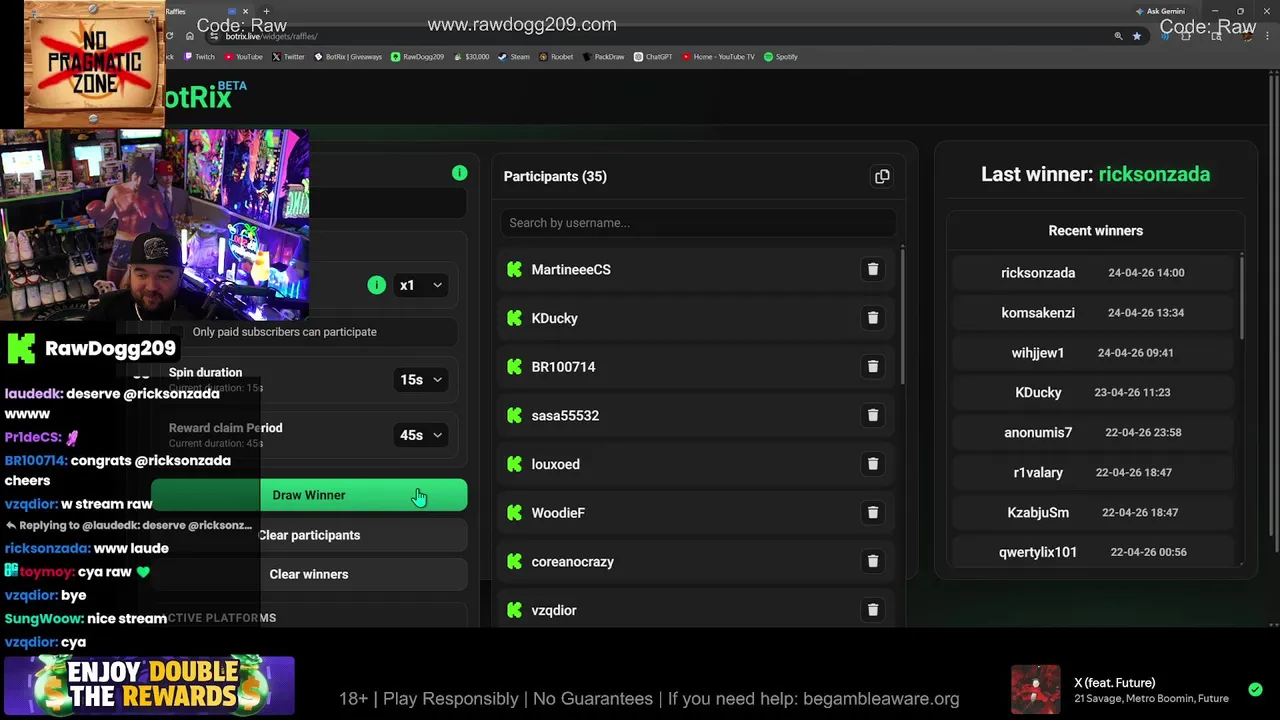Open the Spotify bookmark
1280x720 pixels.
pyautogui.click(x=781, y=57)
